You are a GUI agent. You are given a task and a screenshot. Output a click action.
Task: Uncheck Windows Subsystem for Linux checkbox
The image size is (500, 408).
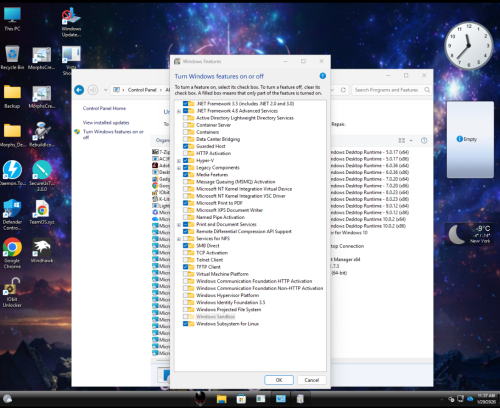click(x=185, y=324)
